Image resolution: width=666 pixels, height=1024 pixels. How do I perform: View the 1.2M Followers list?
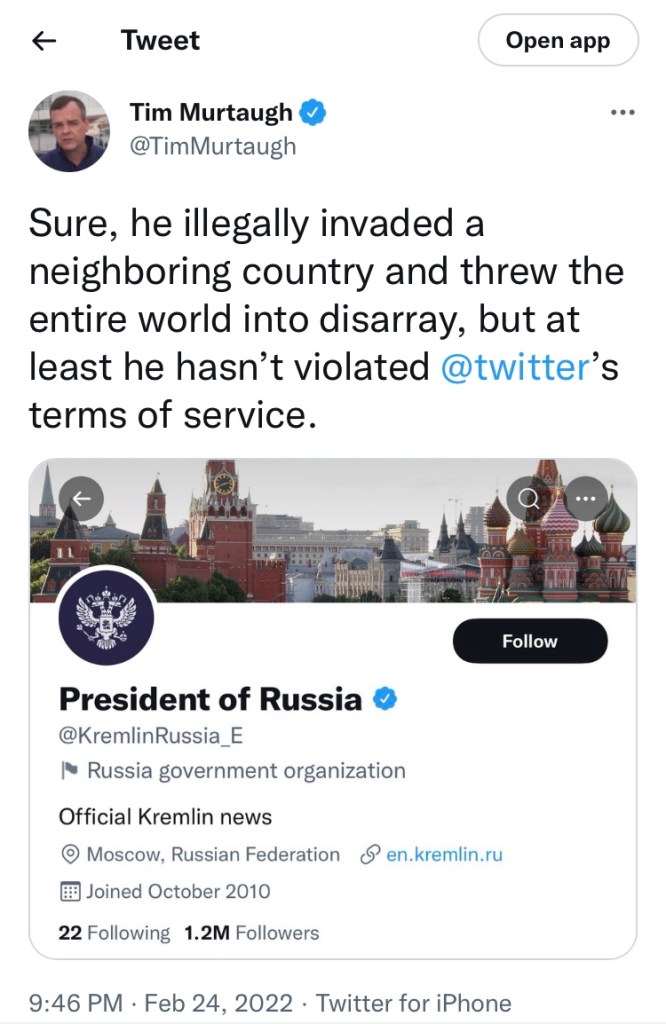point(251,933)
